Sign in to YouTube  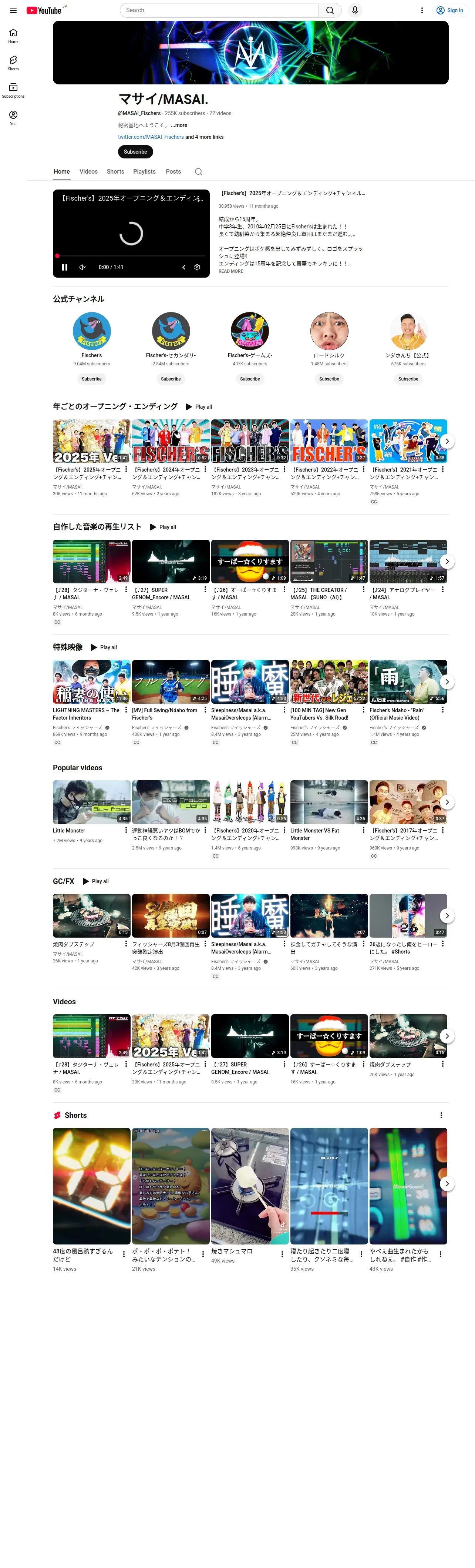tap(449, 10)
